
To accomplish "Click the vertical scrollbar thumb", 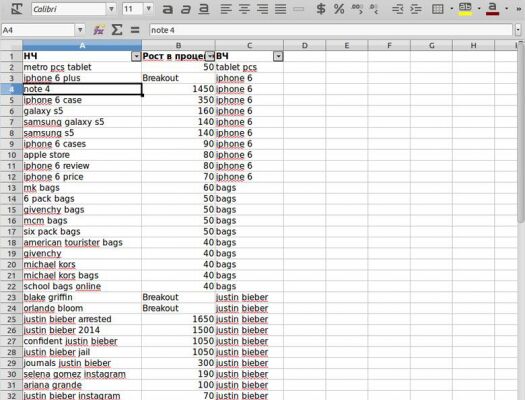I will tap(520, 132).
